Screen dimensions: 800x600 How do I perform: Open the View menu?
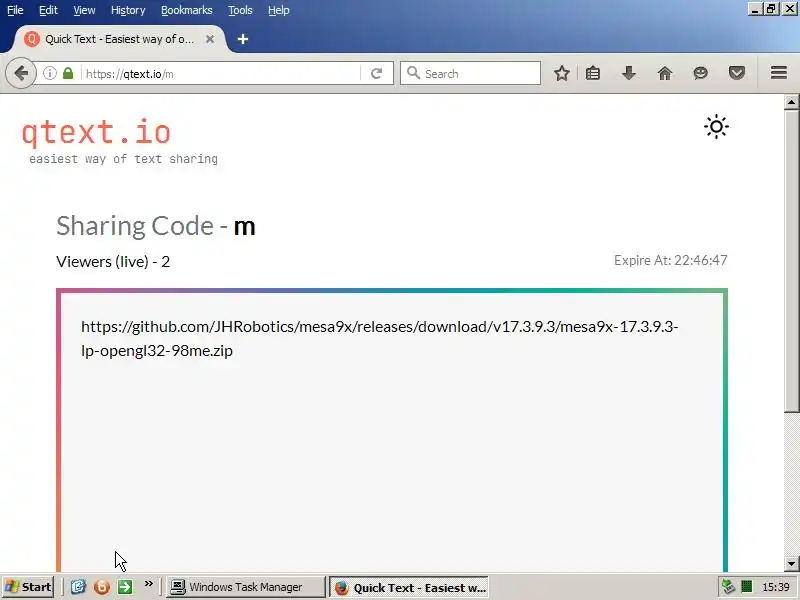(84, 10)
